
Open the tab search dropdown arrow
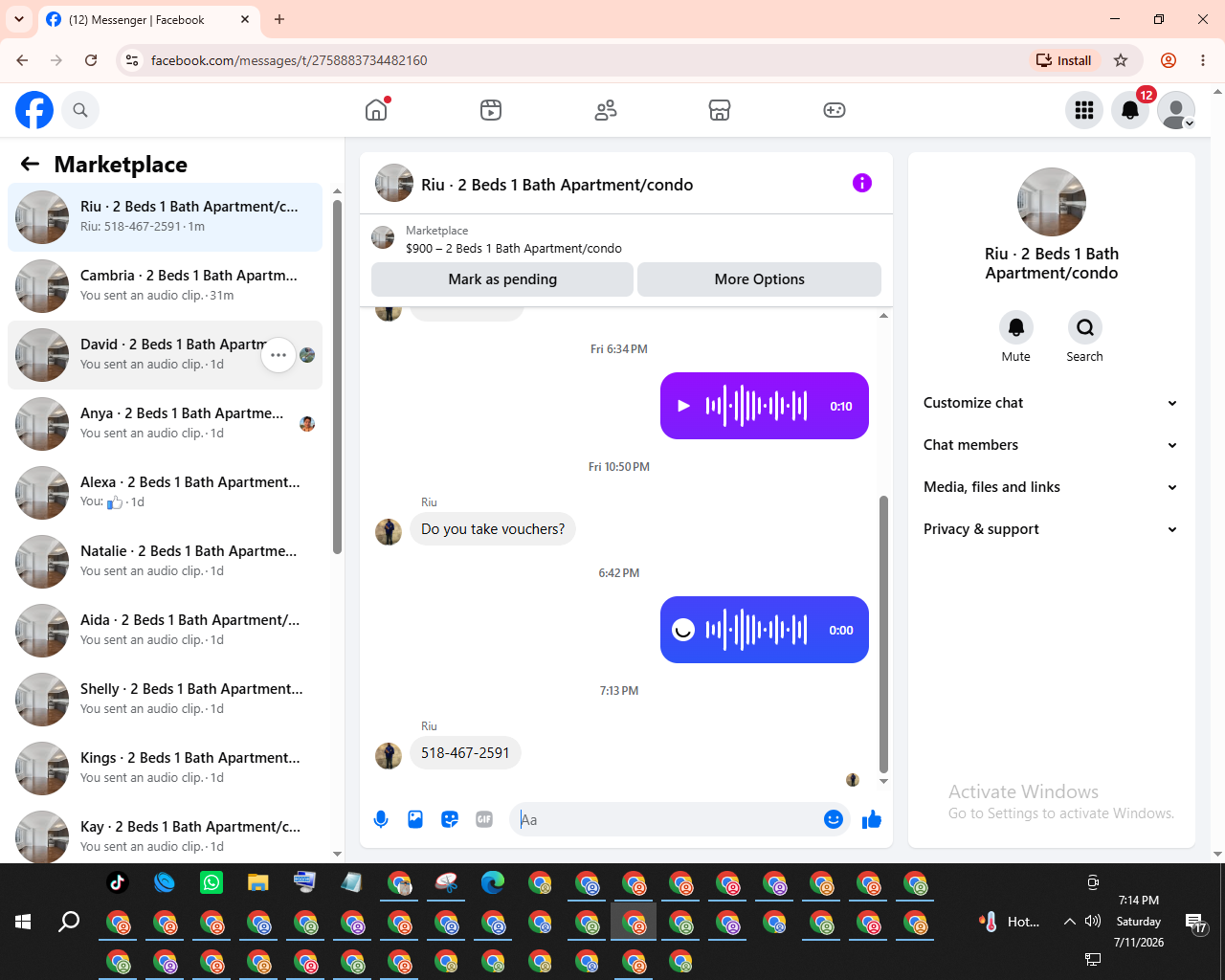(19, 19)
